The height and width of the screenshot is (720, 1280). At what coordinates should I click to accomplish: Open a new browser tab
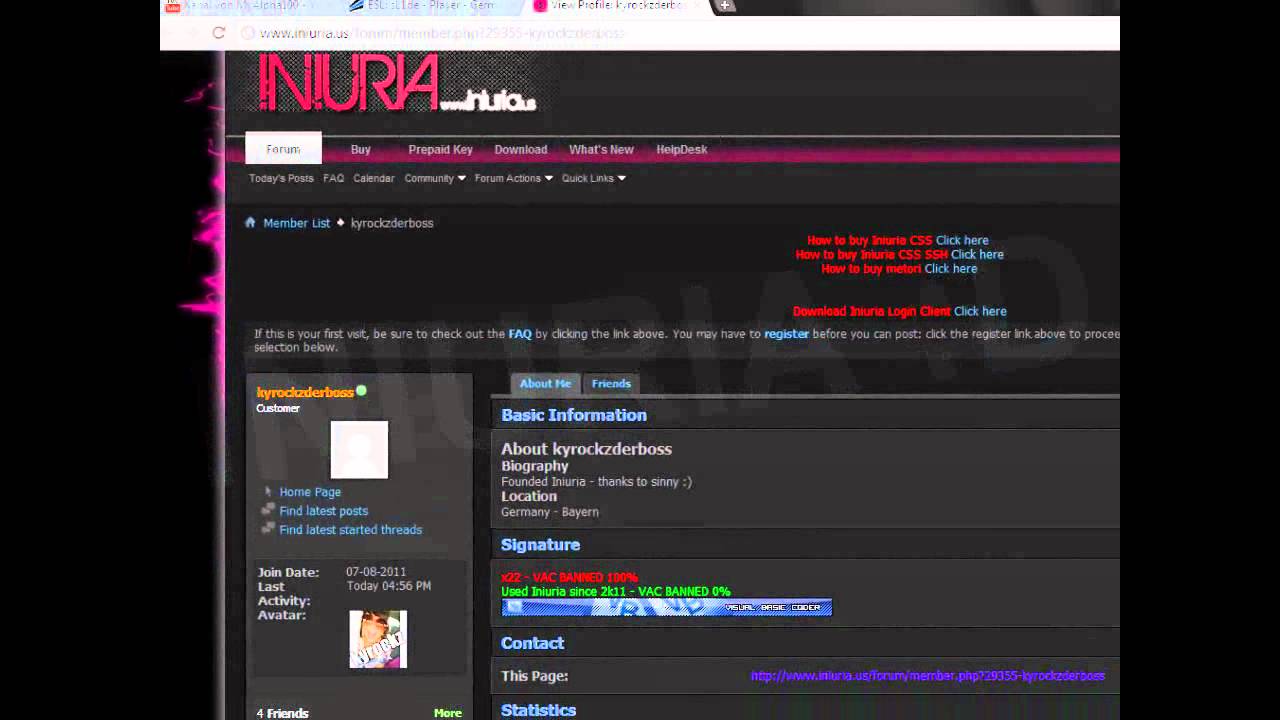[x=726, y=6]
